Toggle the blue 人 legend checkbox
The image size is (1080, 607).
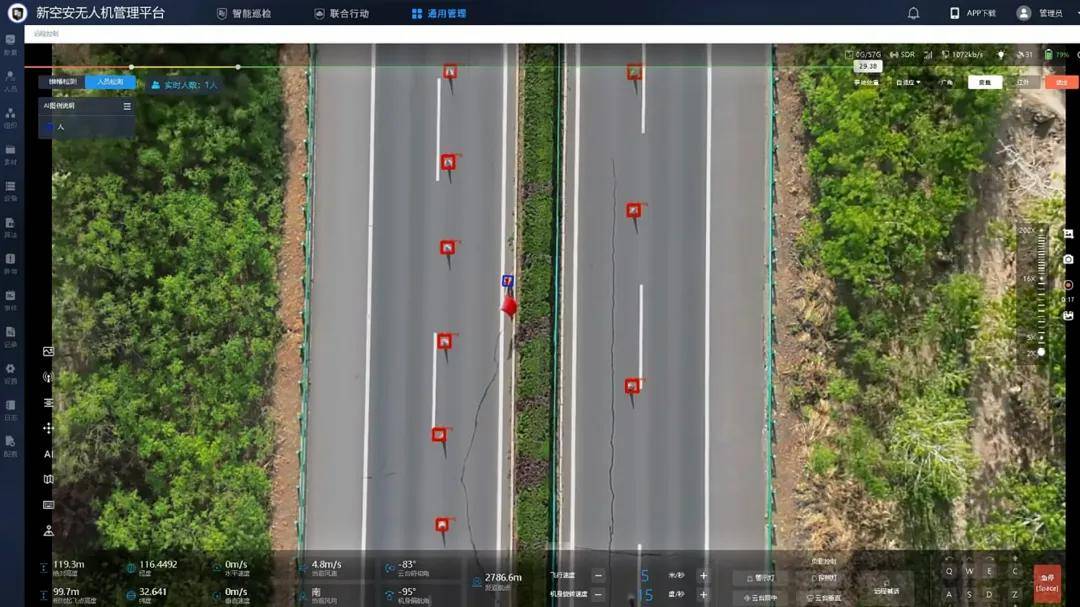[47, 127]
